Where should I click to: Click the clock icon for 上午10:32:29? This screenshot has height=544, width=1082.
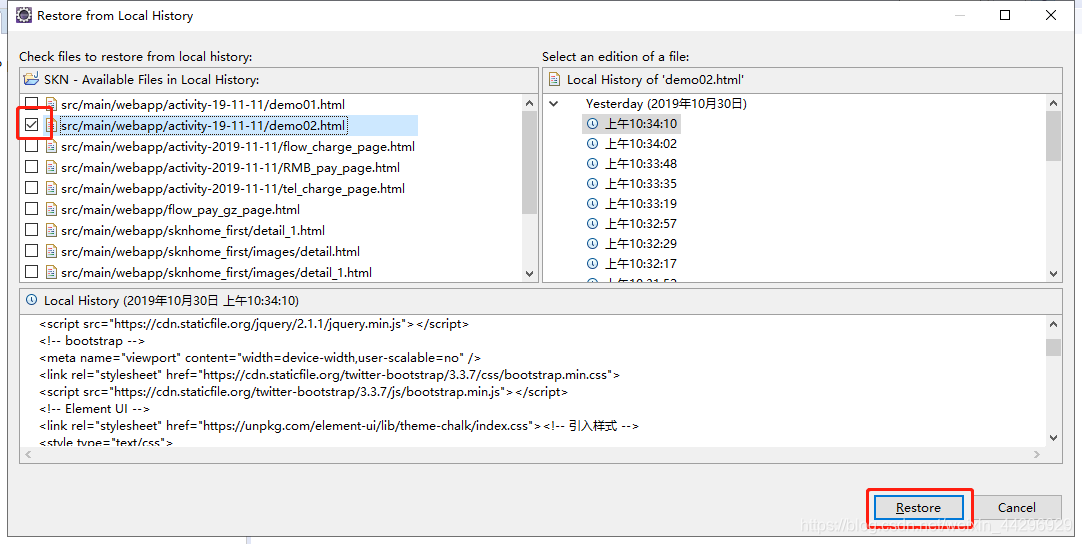(x=592, y=244)
